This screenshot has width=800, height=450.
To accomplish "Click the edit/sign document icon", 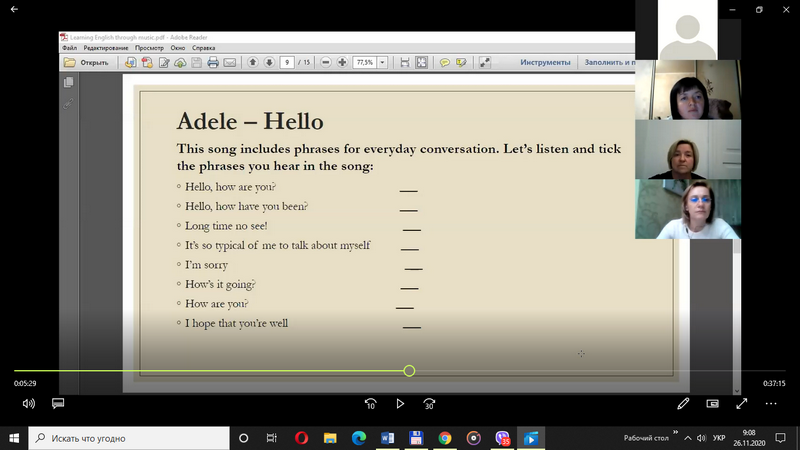I will coord(164,62).
